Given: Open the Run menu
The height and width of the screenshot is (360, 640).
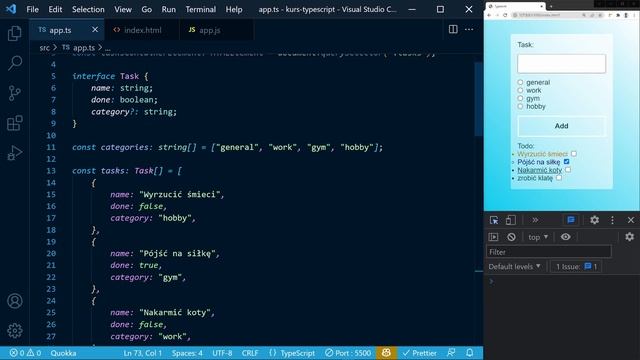Looking at the screenshot, I should [169, 9].
